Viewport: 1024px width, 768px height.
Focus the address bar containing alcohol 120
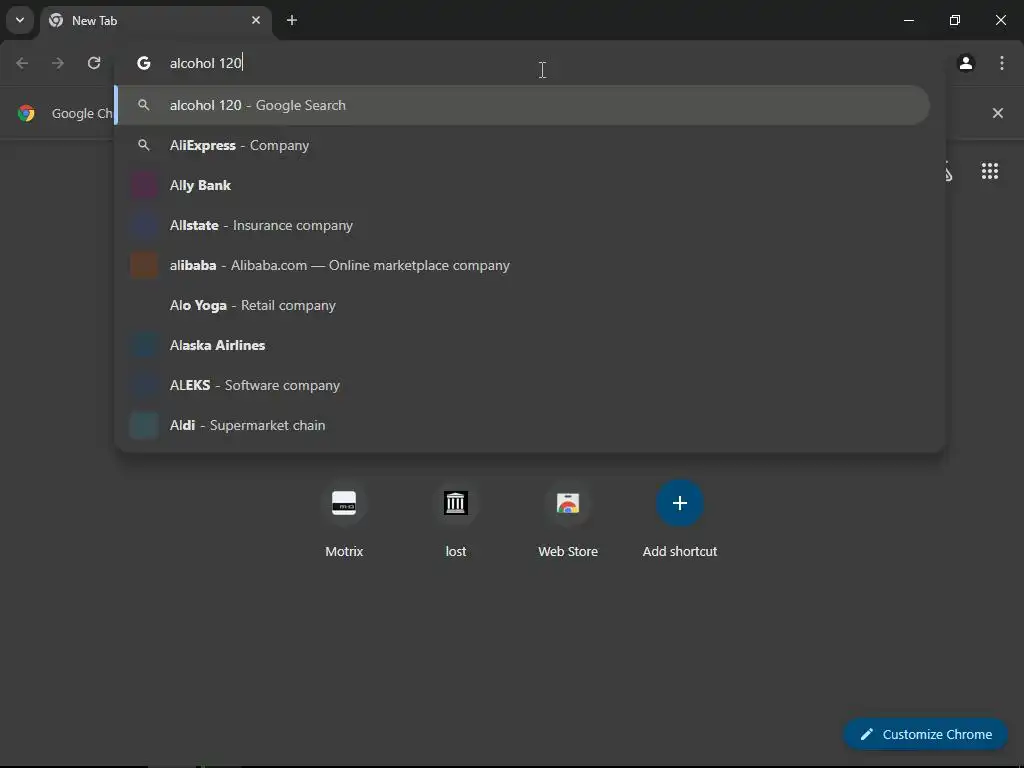529,63
